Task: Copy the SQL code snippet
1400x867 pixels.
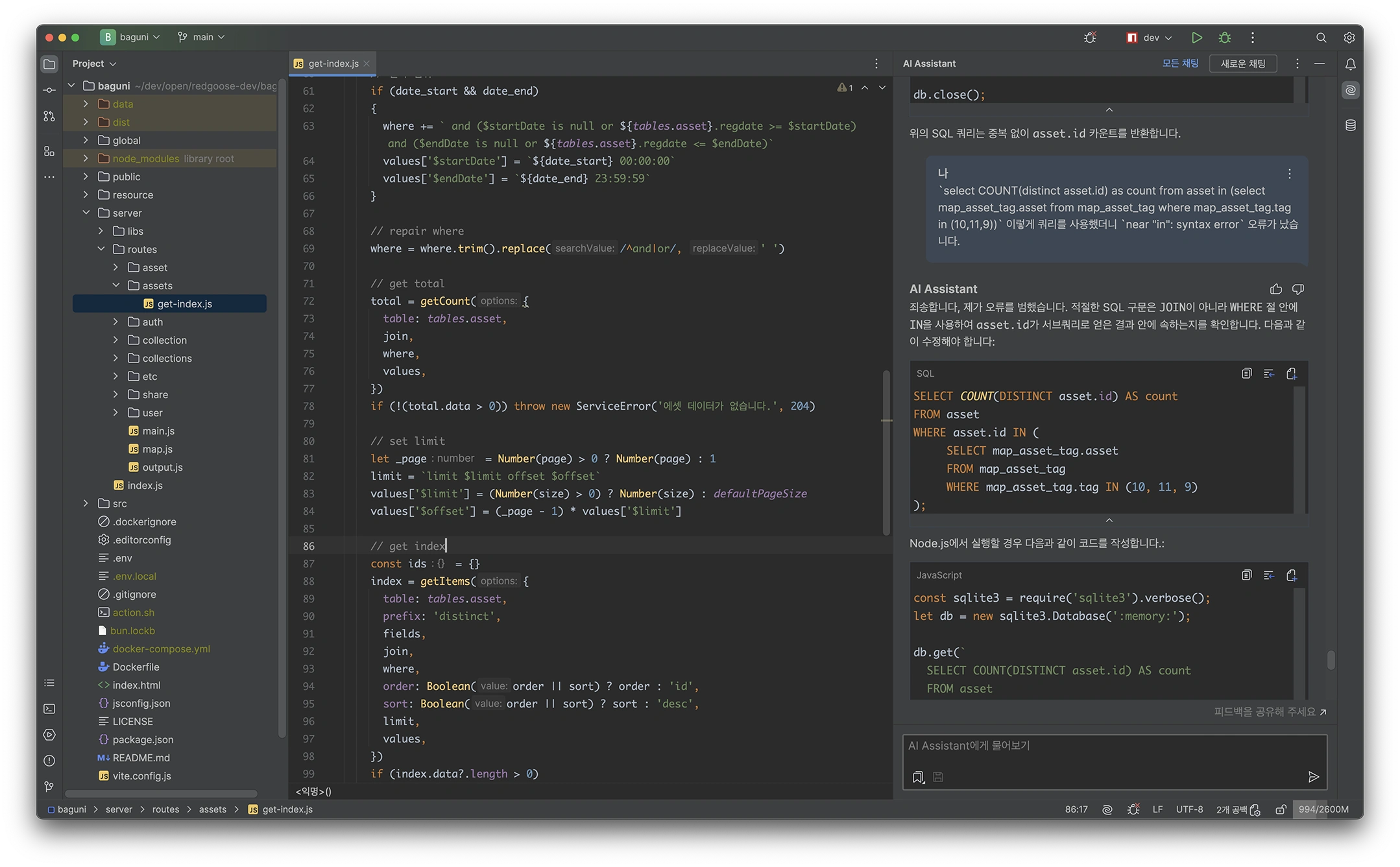Action: pyautogui.click(x=1246, y=374)
